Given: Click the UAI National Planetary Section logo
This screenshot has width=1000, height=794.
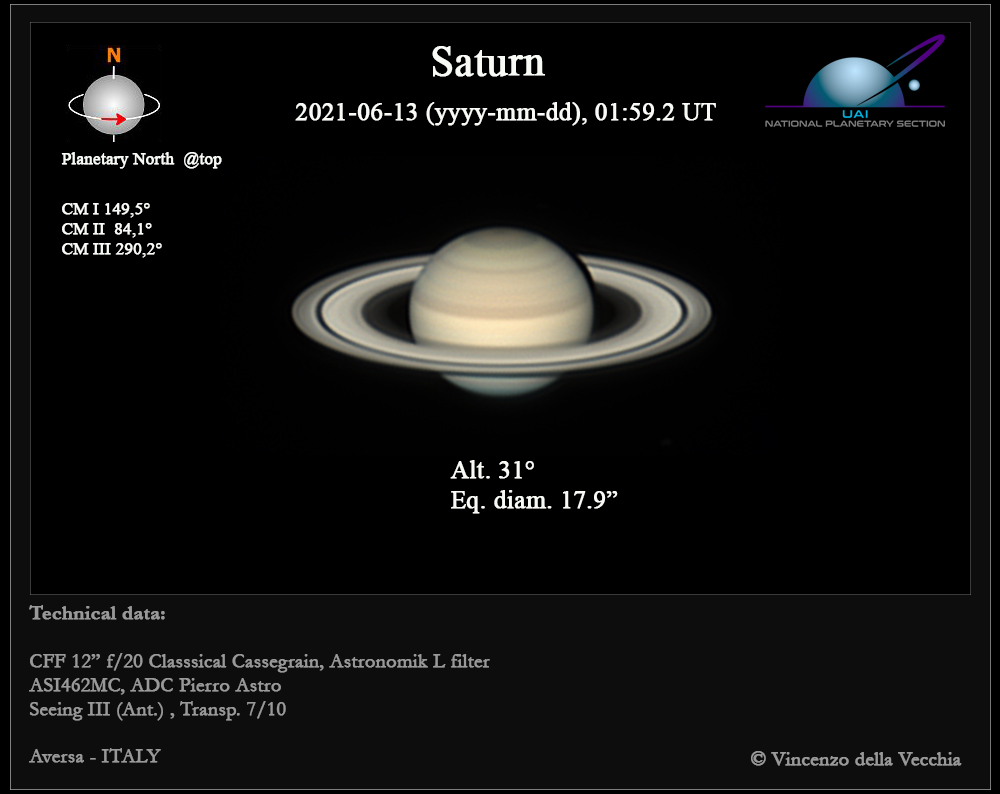Looking at the screenshot, I should point(855,81).
